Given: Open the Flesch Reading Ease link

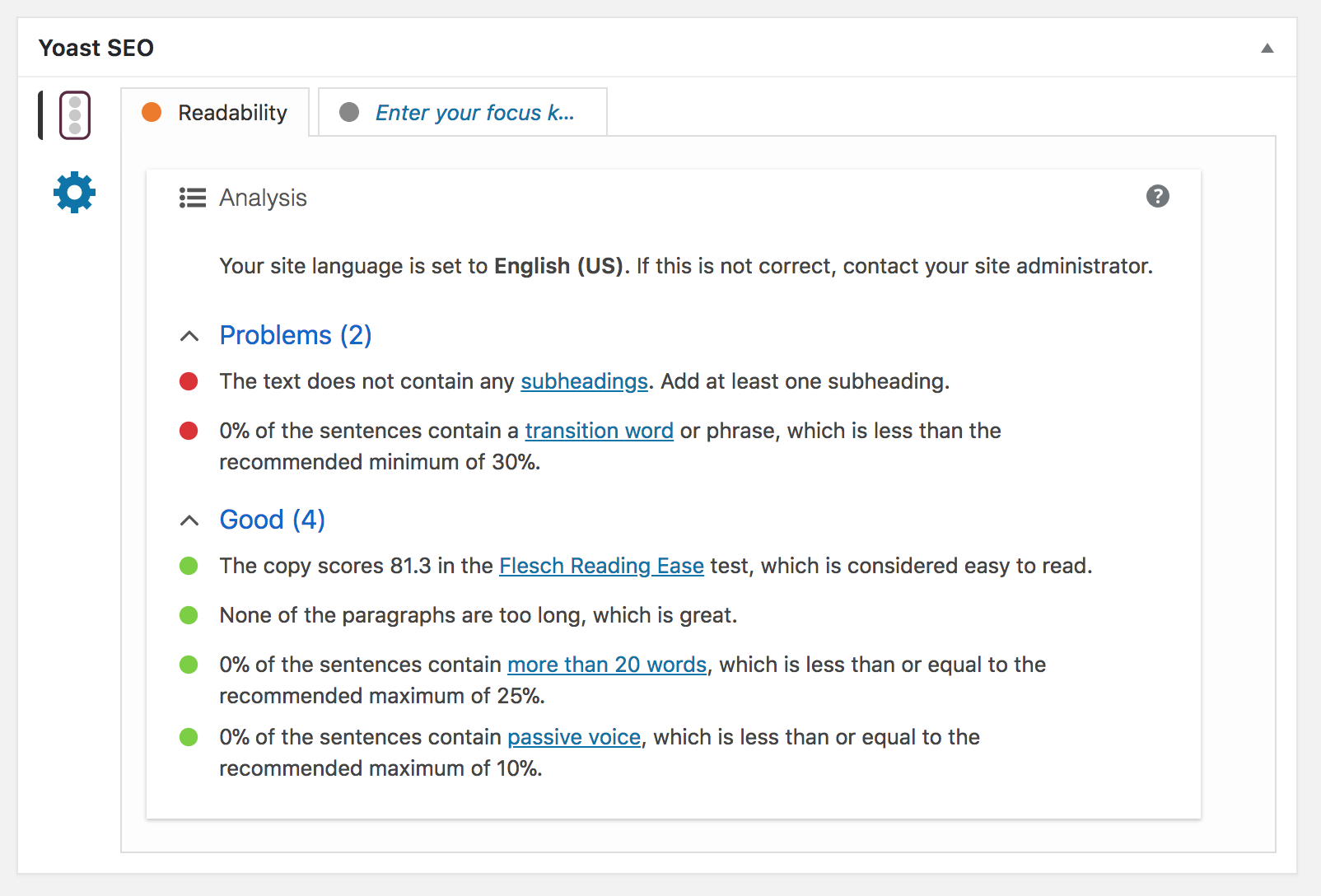Looking at the screenshot, I should pos(601,566).
